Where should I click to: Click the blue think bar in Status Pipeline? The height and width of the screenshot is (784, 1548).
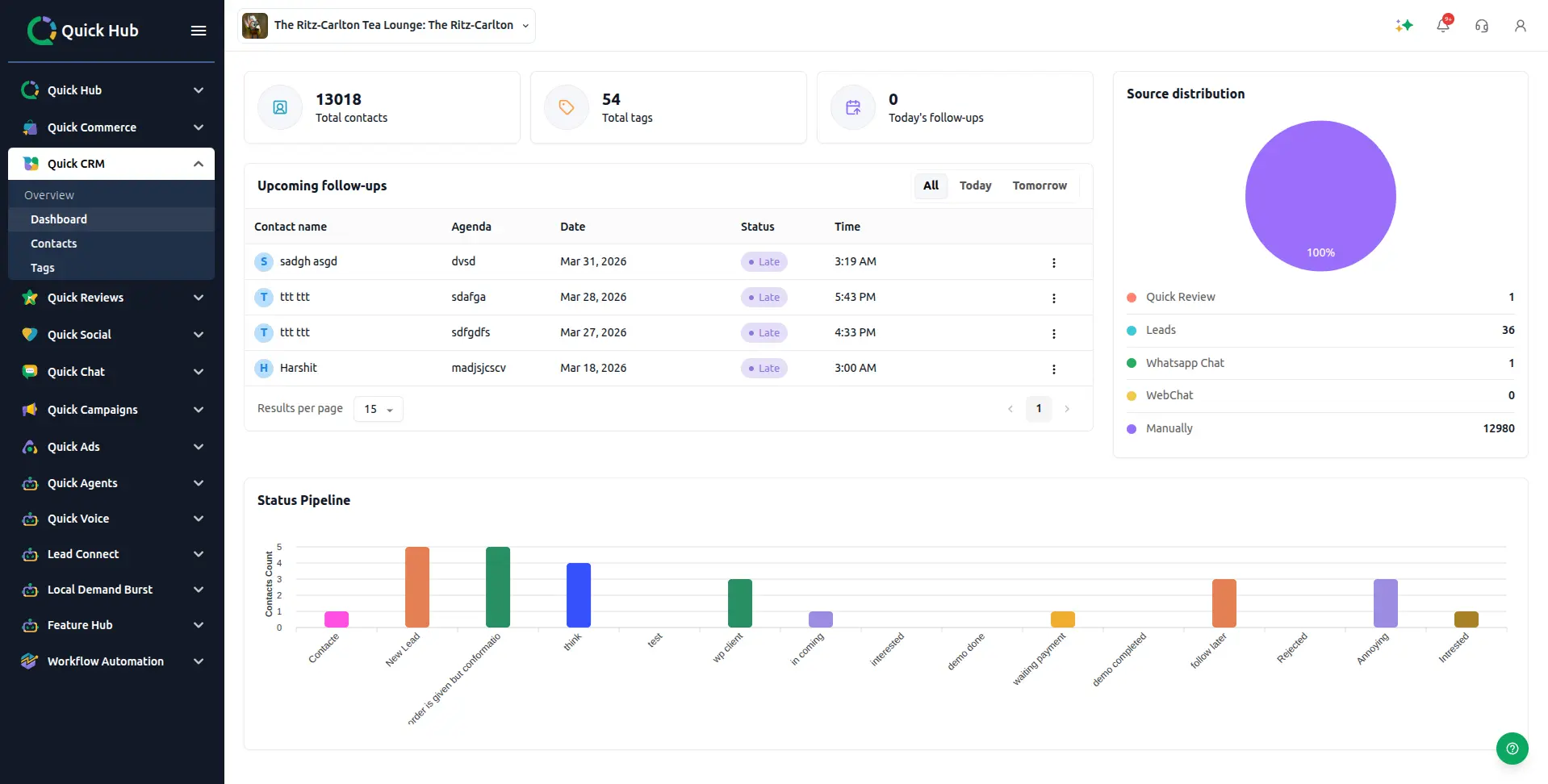tap(579, 595)
